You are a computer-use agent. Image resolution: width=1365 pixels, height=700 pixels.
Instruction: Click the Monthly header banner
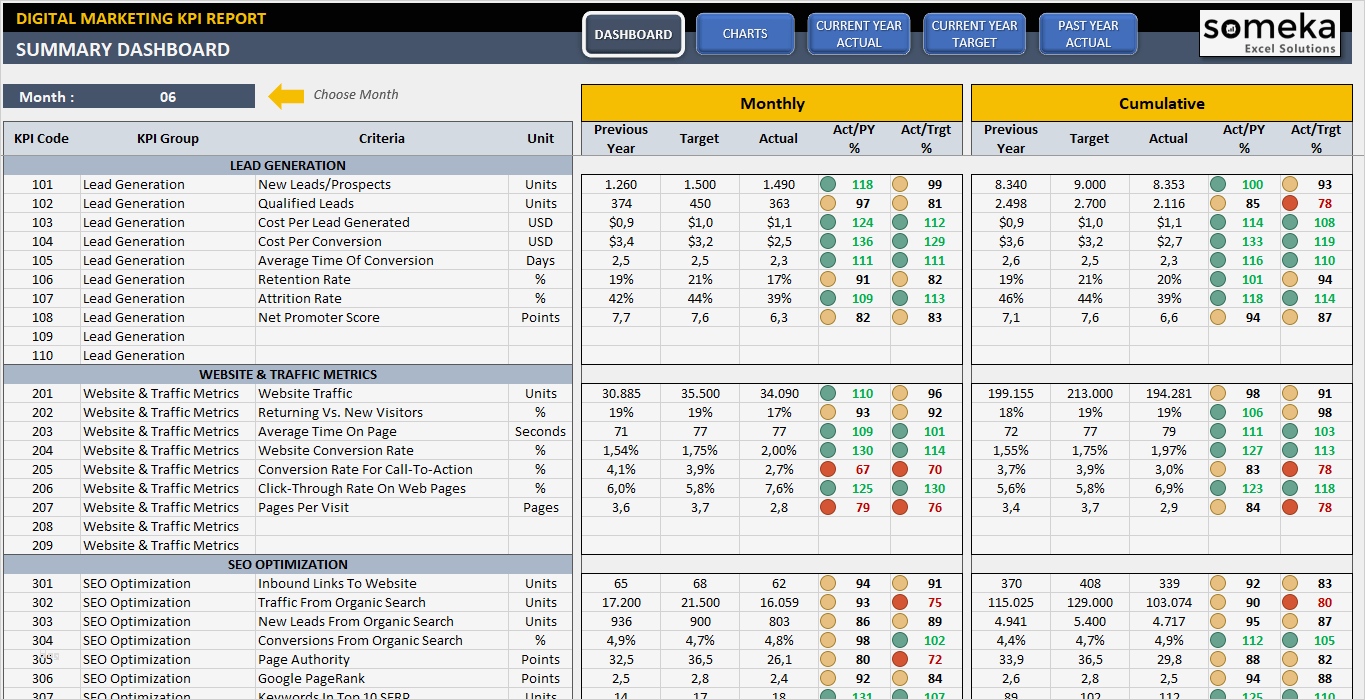(x=771, y=103)
